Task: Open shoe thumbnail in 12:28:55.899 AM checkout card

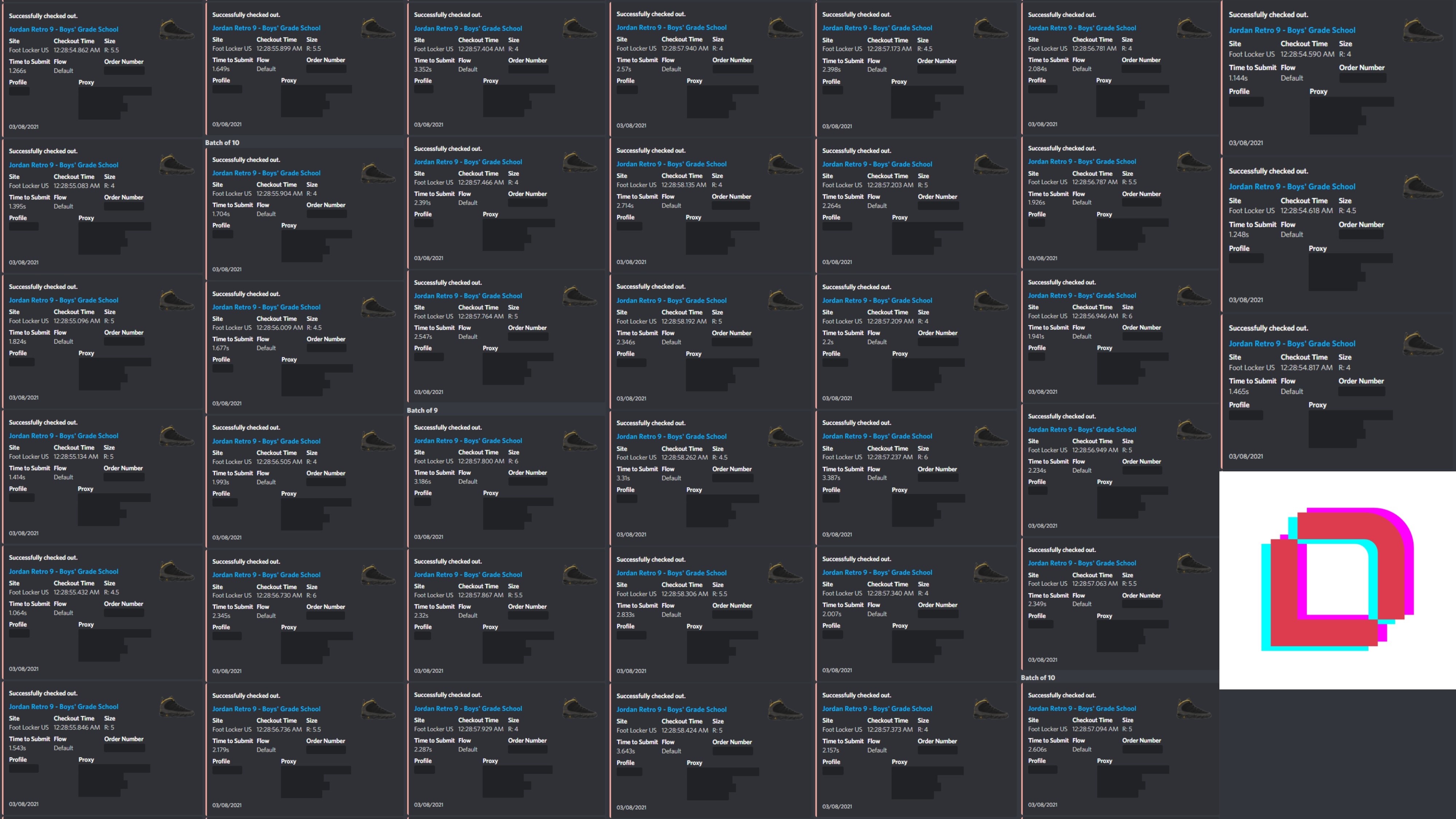Action: tap(379, 28)
